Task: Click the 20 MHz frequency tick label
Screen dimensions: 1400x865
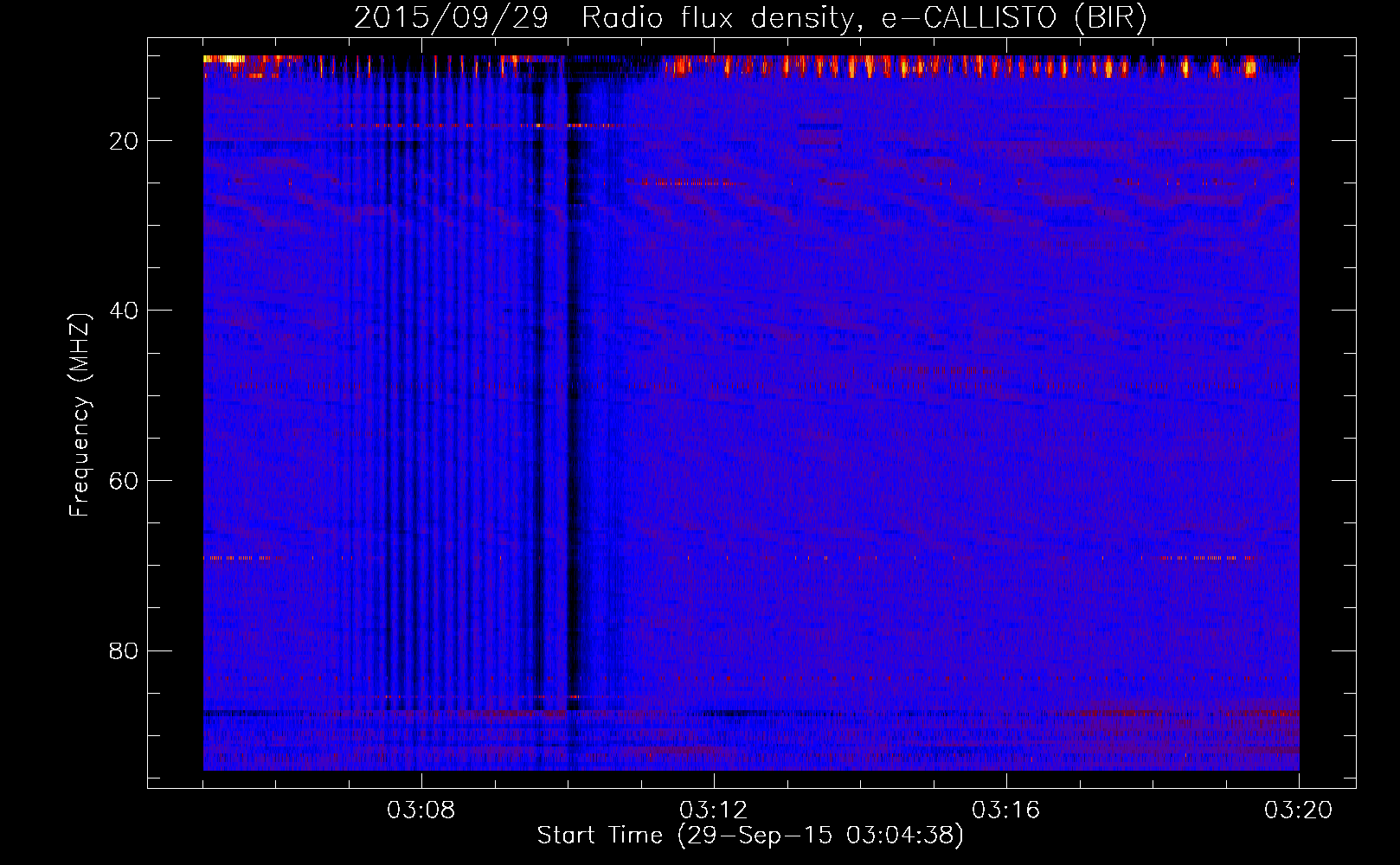Action: pos(125,141)
